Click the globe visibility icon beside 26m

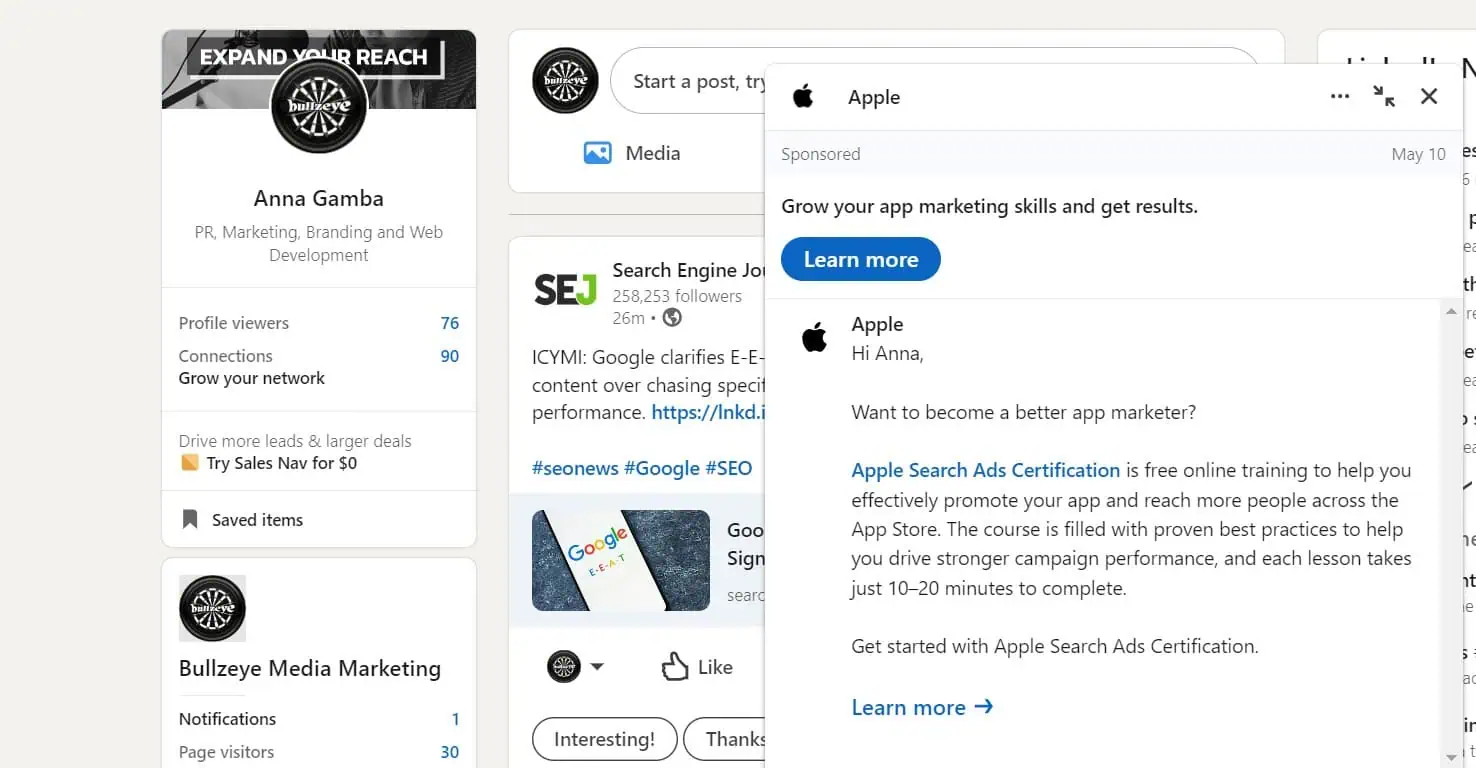[x=673, y=317]
